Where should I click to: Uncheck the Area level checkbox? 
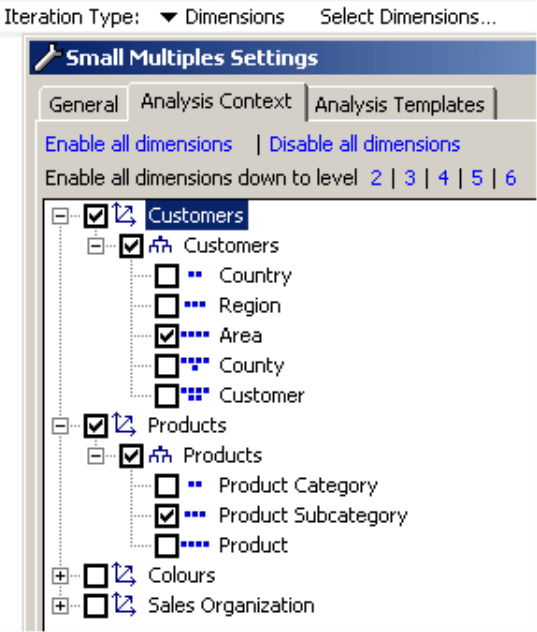coord(167,336)
